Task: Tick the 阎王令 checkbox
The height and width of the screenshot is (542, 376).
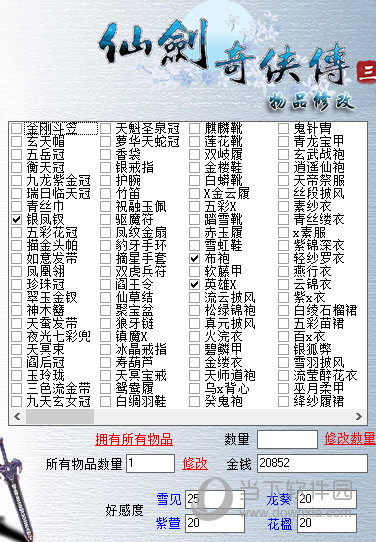Action: click(105, 284)
